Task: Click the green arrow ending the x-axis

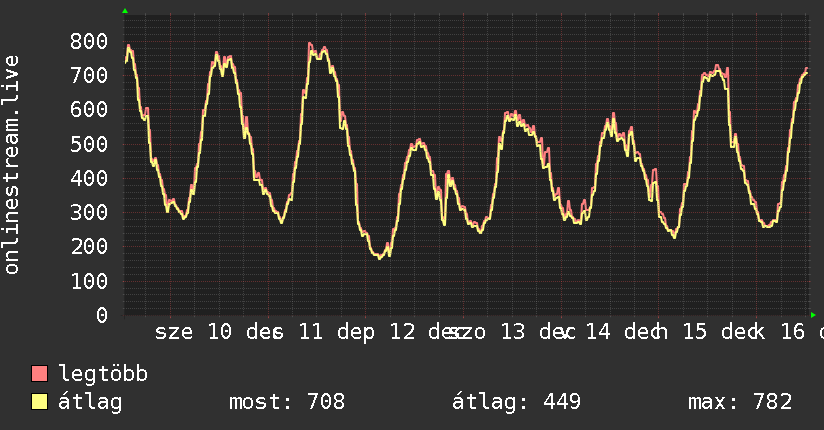Action: pos(813,315)
